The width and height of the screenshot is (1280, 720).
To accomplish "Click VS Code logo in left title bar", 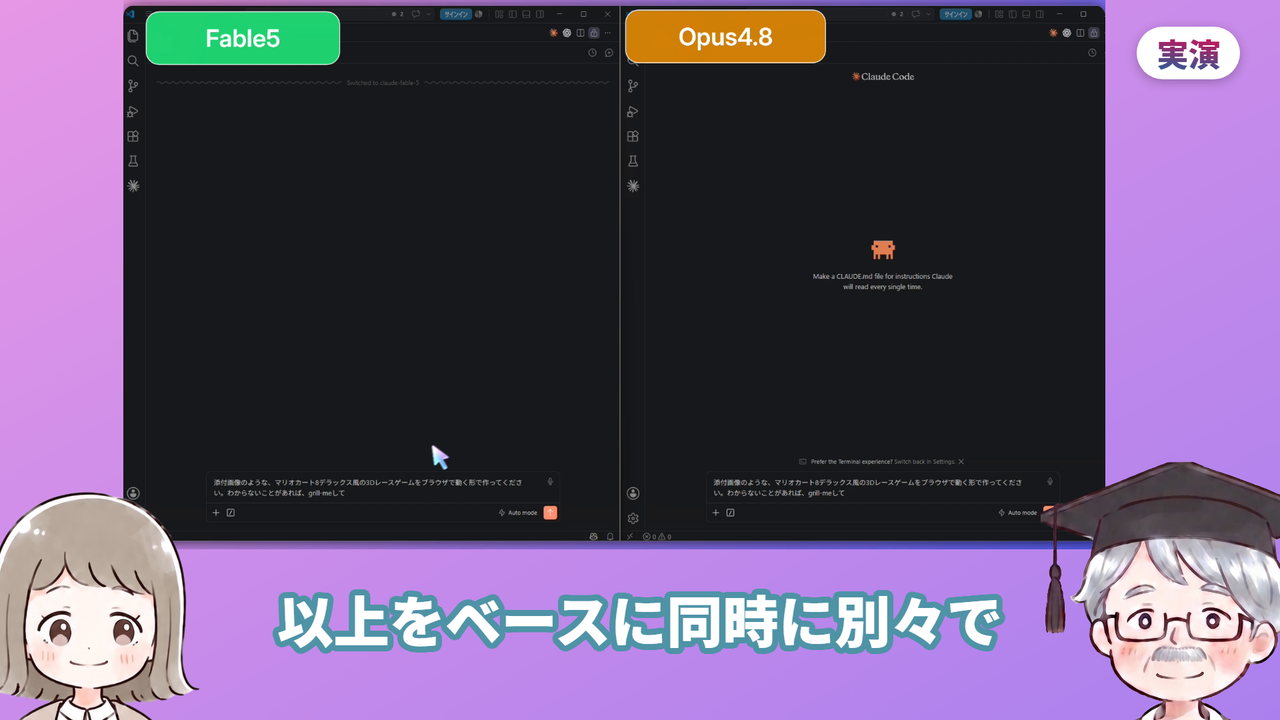I will (x=130, y=14).
